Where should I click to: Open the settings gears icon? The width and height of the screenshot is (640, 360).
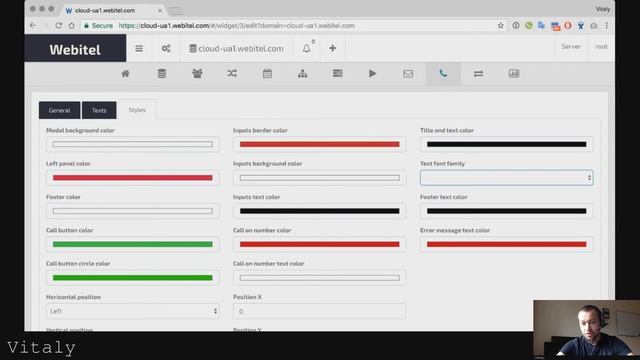point(166,49)
